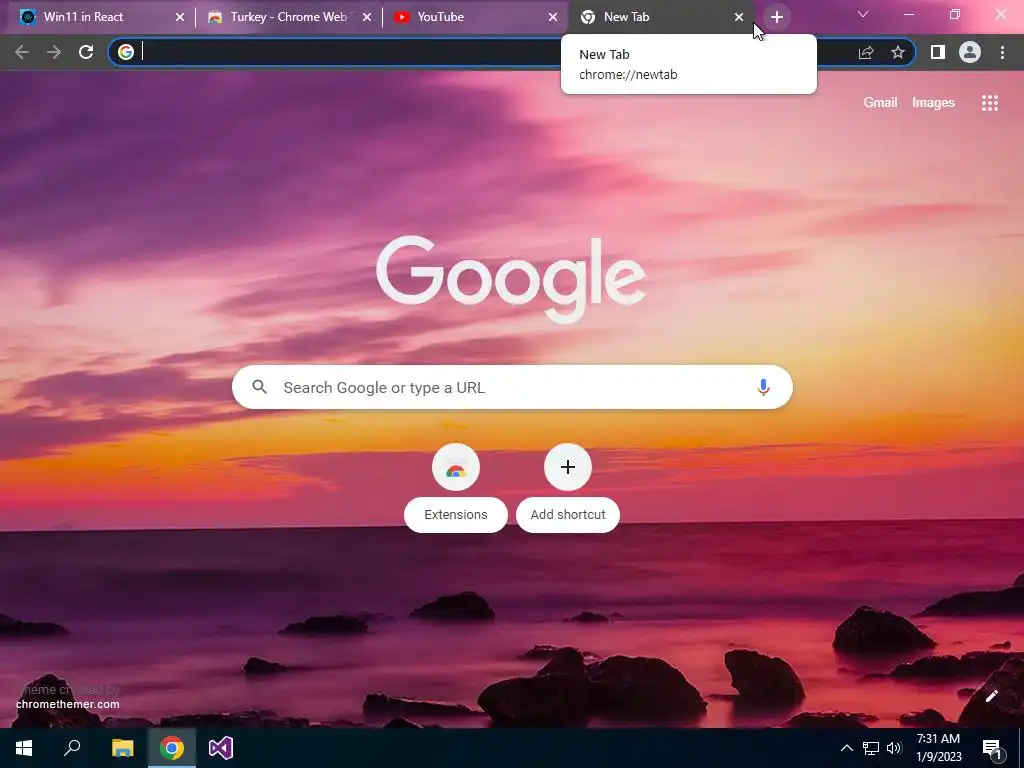Open Chrome's three-dot menu
The width and height of the screenshot is (1024, 768).
[x=1002, y=52]
